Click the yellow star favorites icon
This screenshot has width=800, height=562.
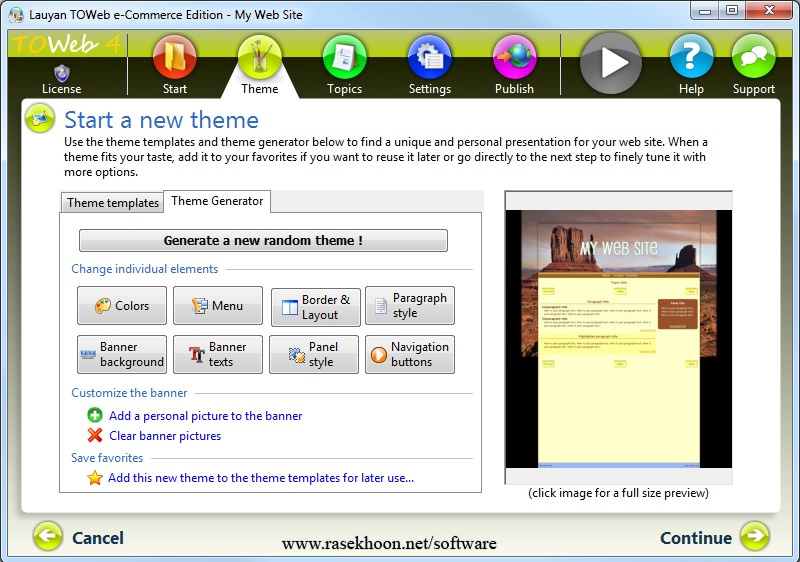pyautogui.click(x=95, y=478)
